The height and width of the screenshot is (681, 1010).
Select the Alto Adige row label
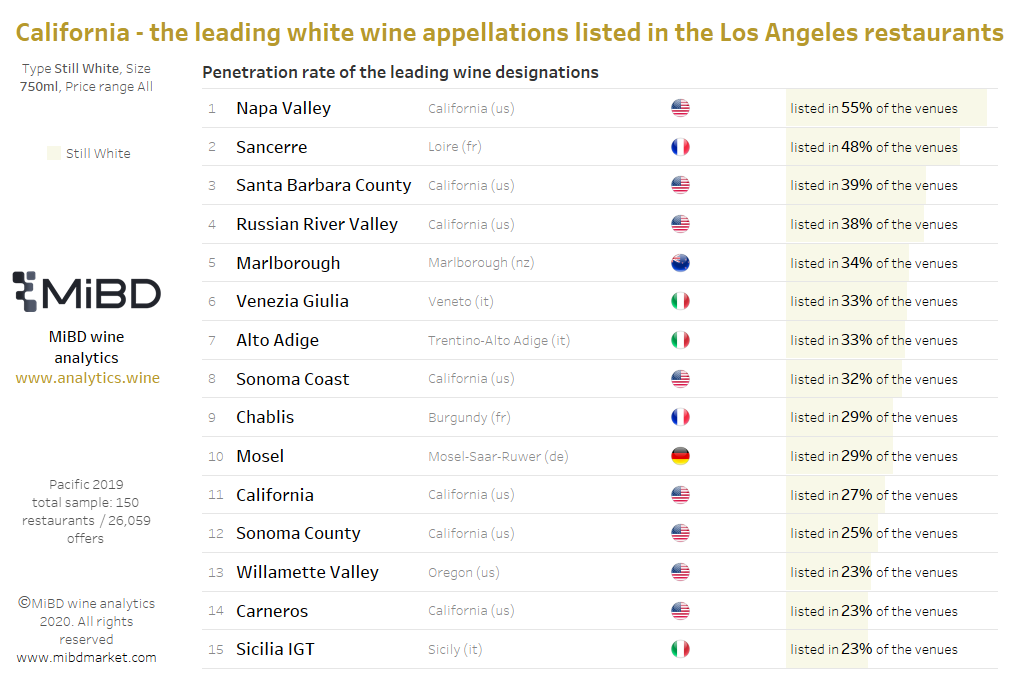tap(278, 340)
